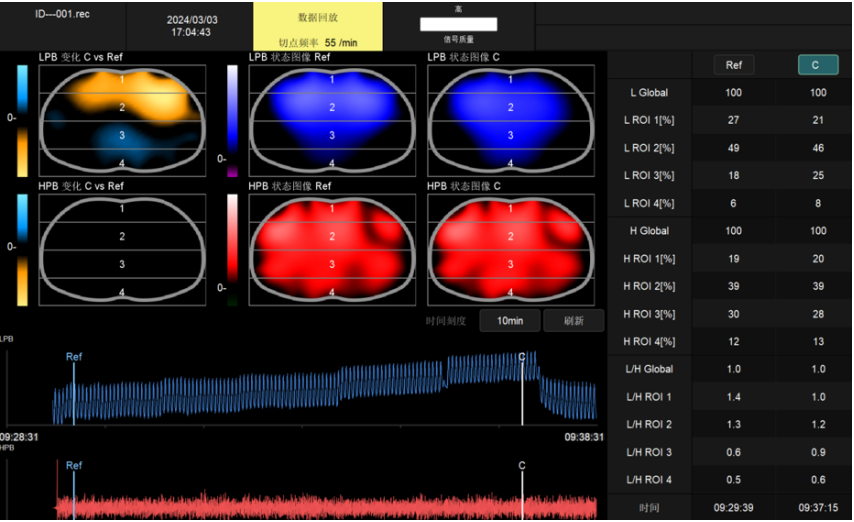The height and width of the screenshot is (522, 854).
Task: Click H ROI 3 Ref value 30
Action: (733, 314)
